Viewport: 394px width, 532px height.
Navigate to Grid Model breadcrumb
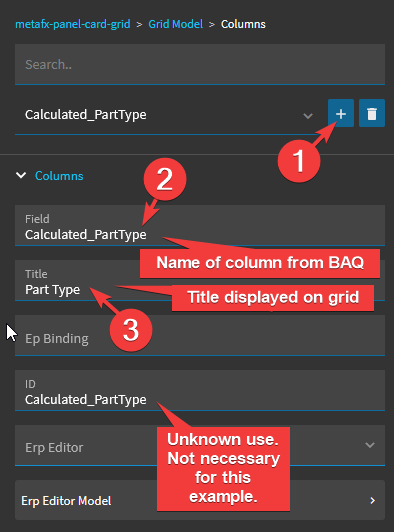175,24
